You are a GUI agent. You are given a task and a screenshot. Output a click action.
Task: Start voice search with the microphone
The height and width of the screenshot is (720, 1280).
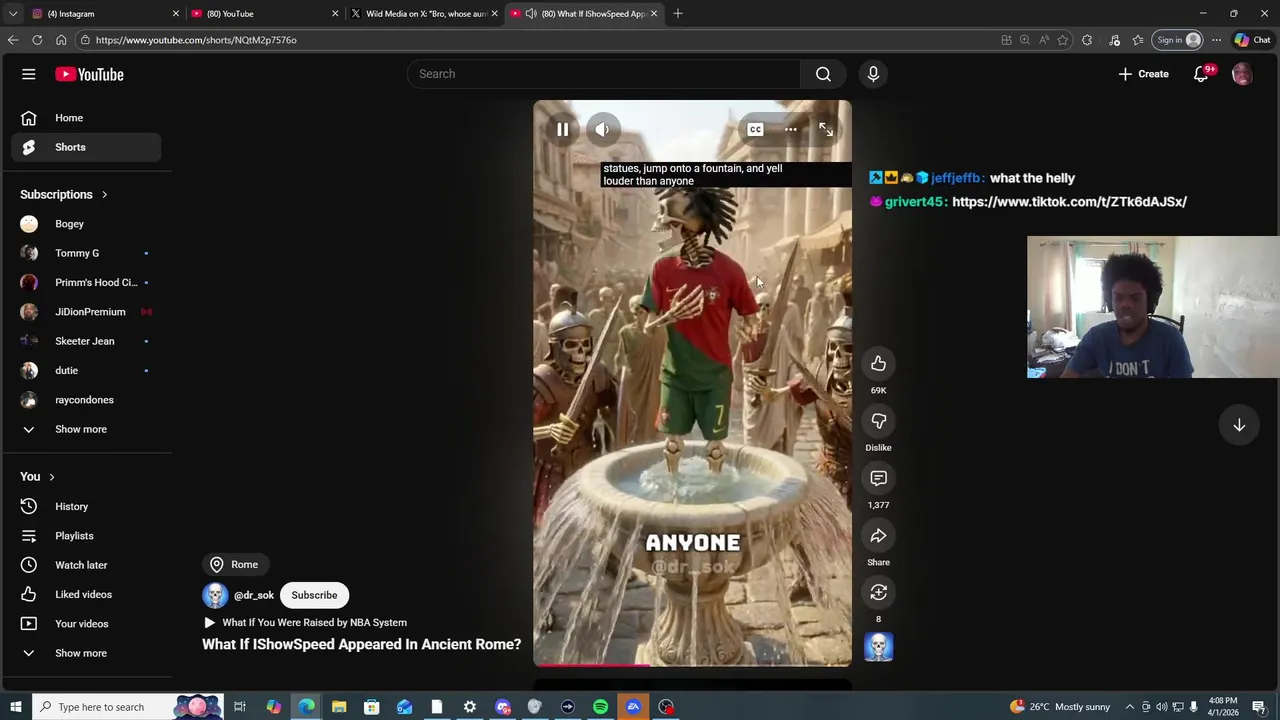873,74
